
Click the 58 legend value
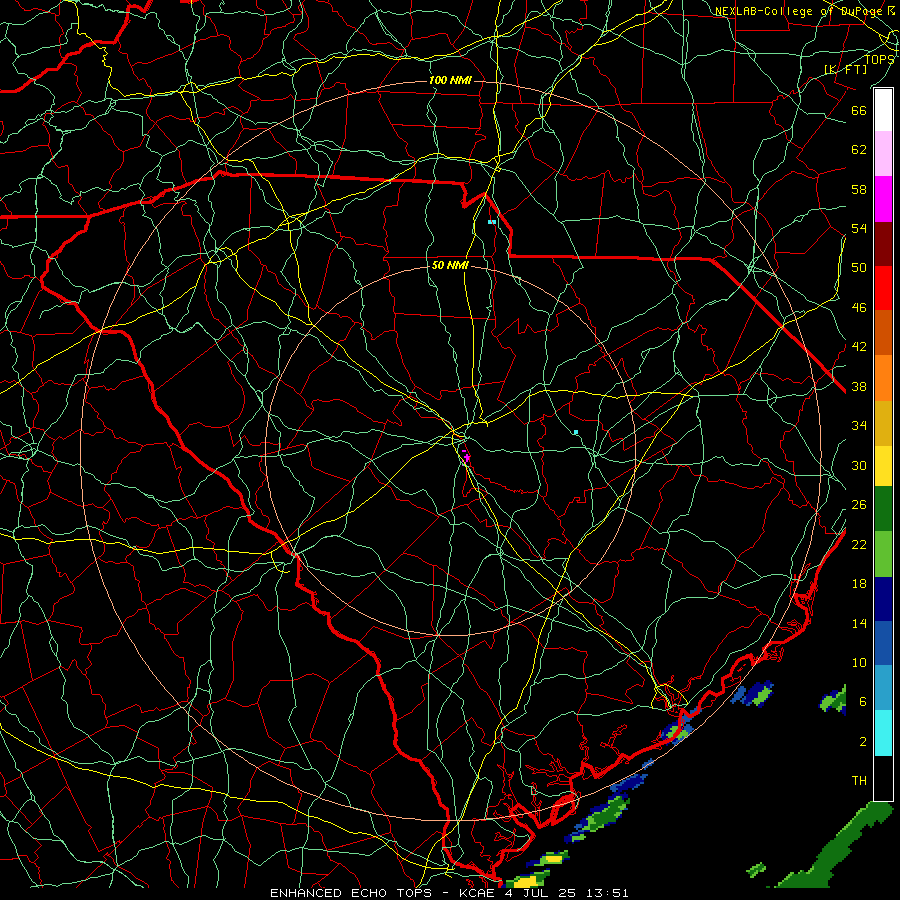coord(859,189)
